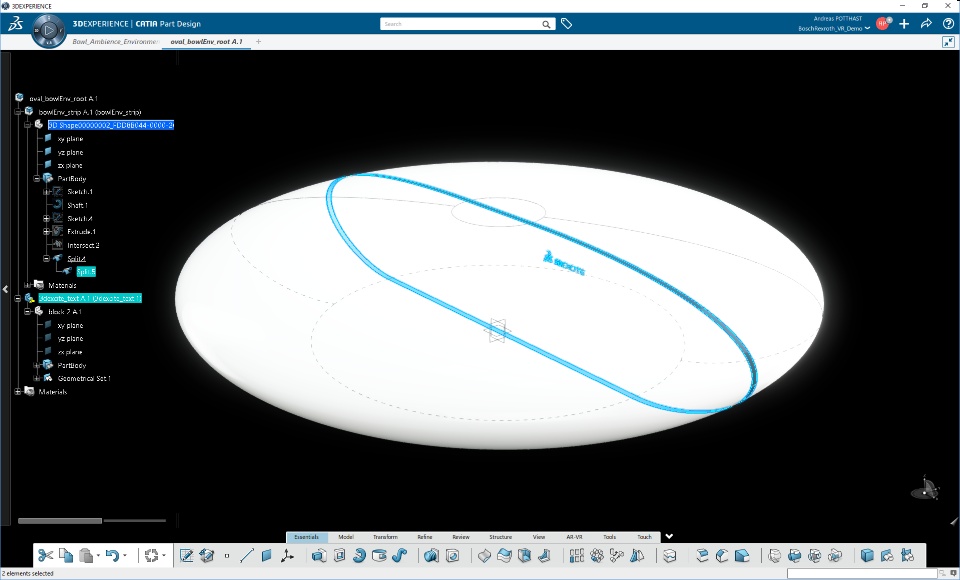This screenshot has width=960, height=580.
Task: Click the user avatar notification icon
Action: click(x=883, y=23)
